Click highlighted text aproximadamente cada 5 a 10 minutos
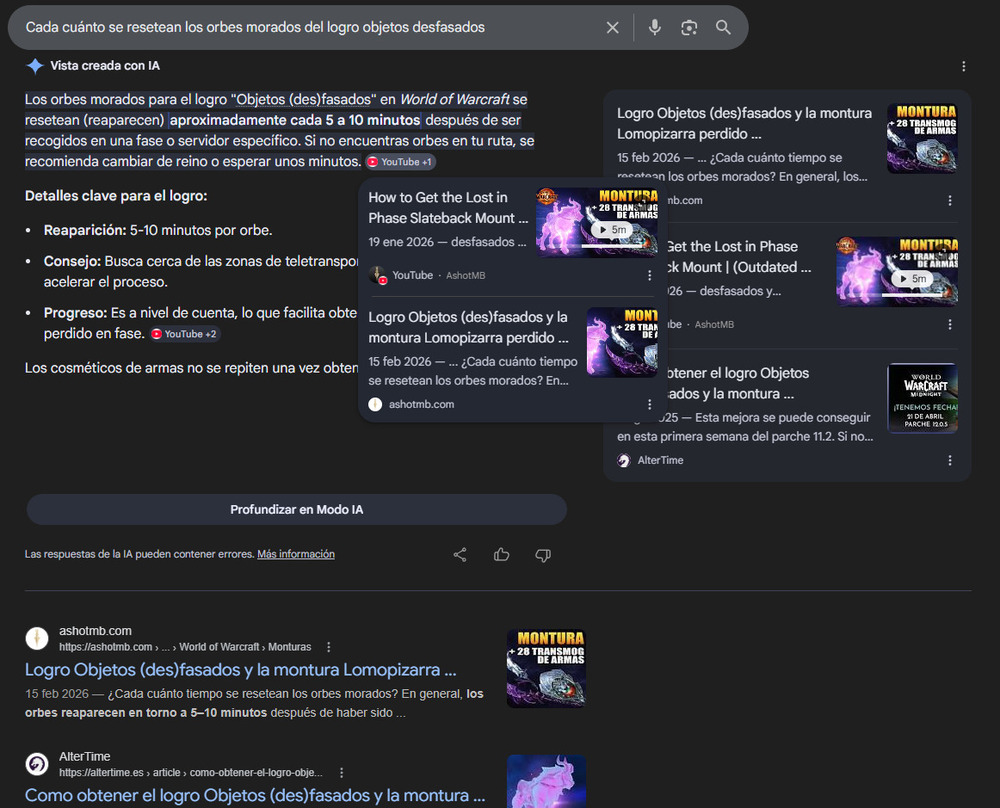Screen dimensions: 1000x808 point(295,120)
